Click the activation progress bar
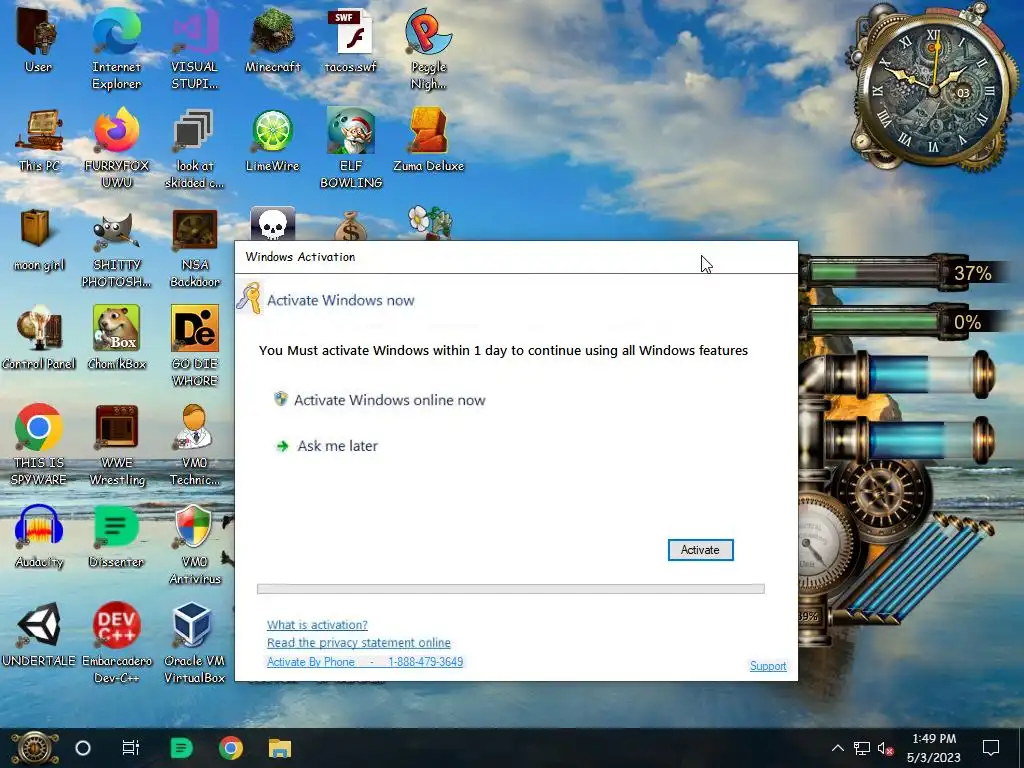Viewport: 1024px width, 768px height. tap(511, 589)
